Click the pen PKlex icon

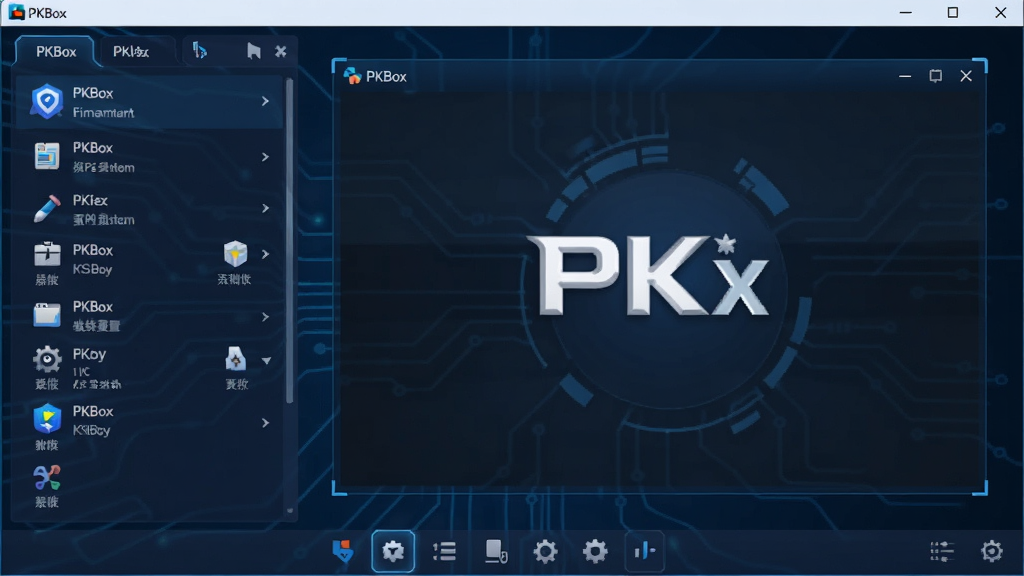click(47, 208)
